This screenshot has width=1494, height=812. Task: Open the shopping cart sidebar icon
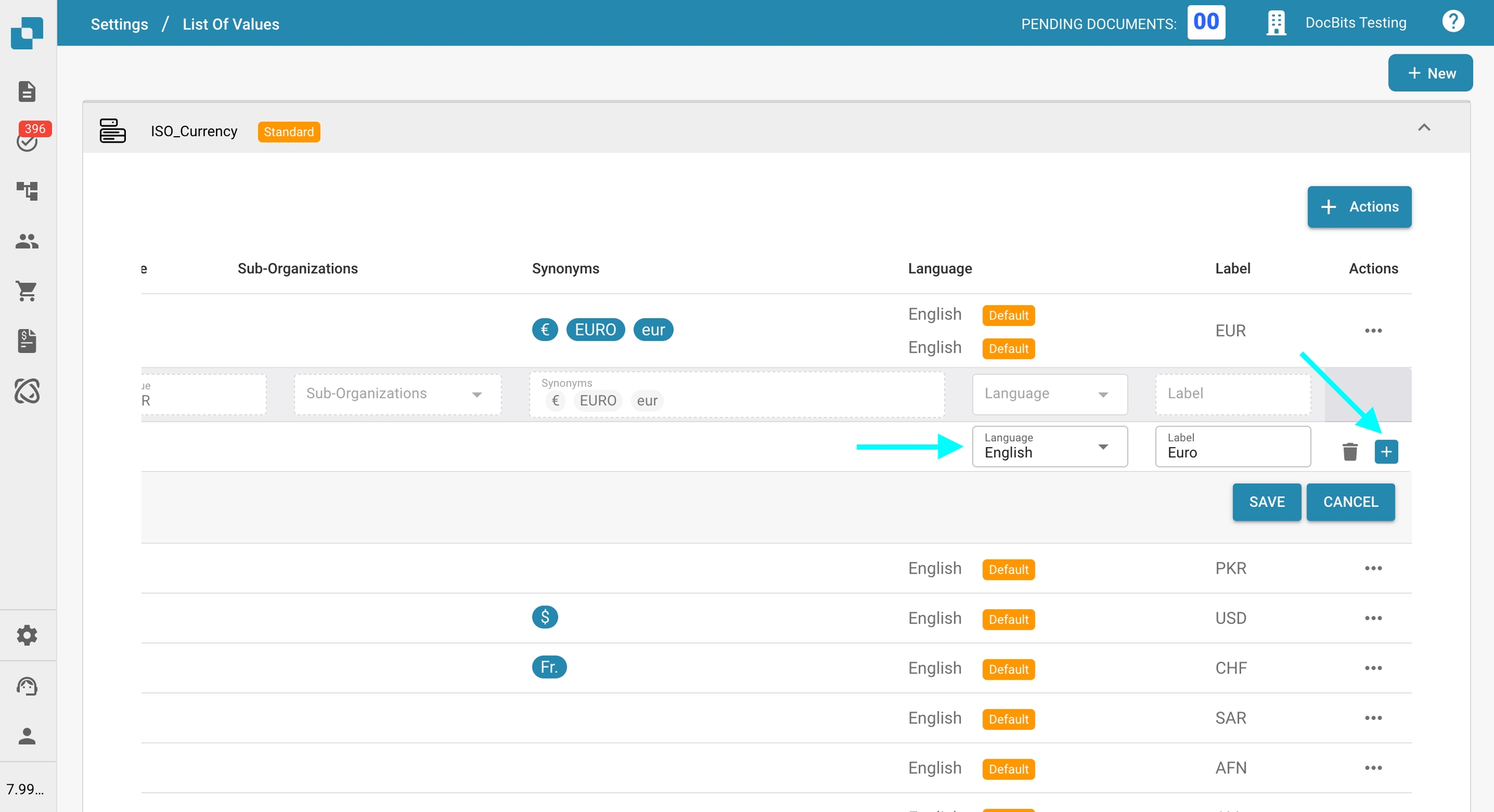(x=27, y=291)
